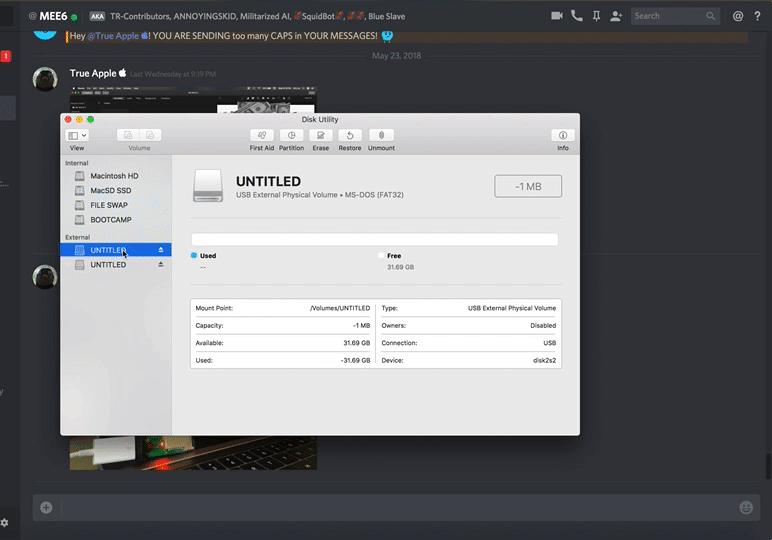Run First Aid on the selected volume
Image resolution: width=772 pixels, height=540 pixels.
click(x=261, y=135)
